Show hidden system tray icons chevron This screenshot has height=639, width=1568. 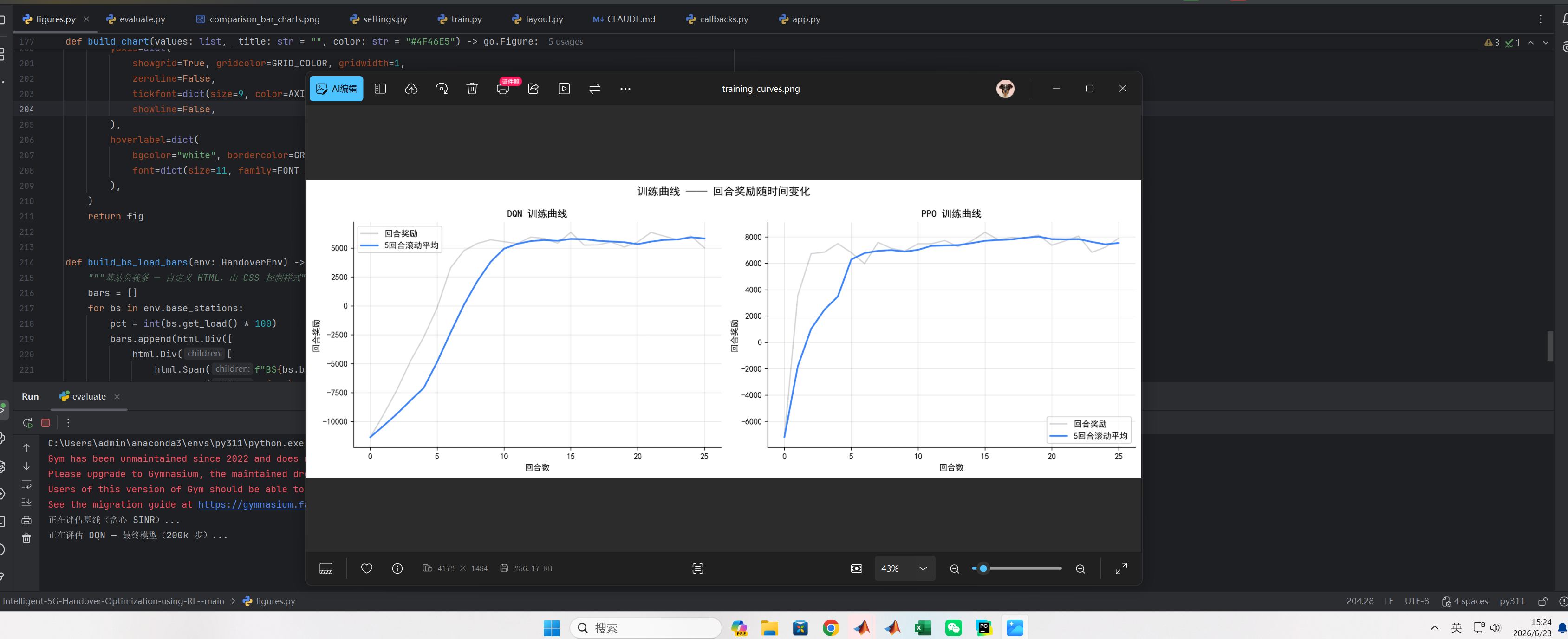(1435, 628)
